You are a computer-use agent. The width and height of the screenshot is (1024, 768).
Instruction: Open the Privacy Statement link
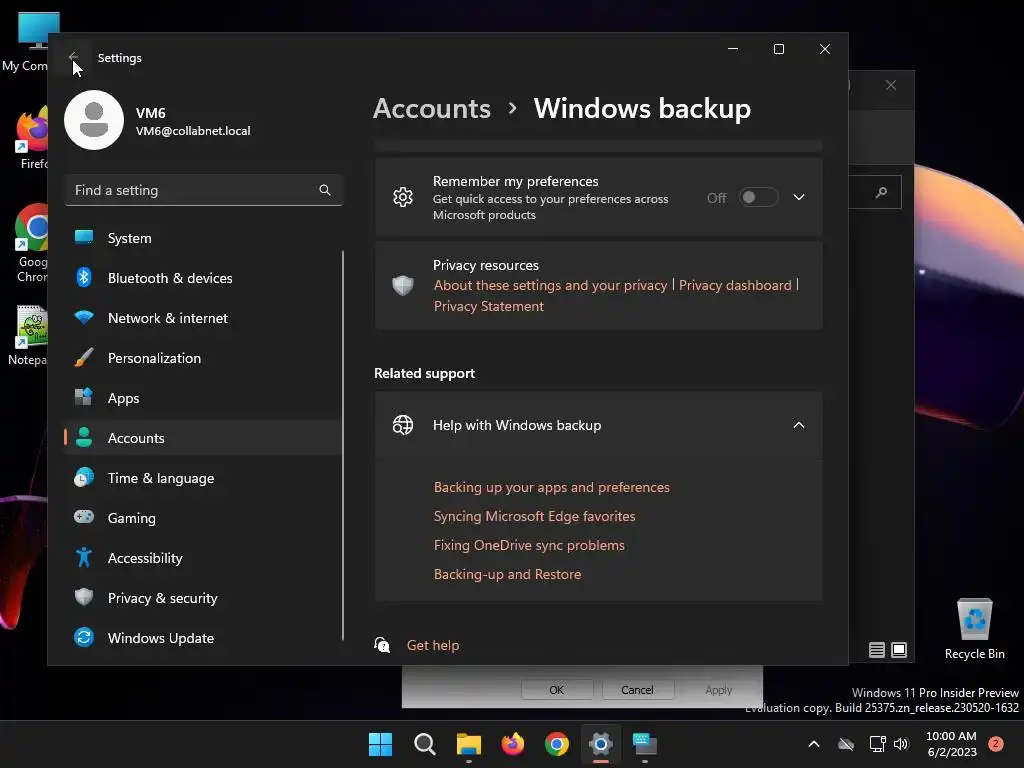click(x=488, y=306)
